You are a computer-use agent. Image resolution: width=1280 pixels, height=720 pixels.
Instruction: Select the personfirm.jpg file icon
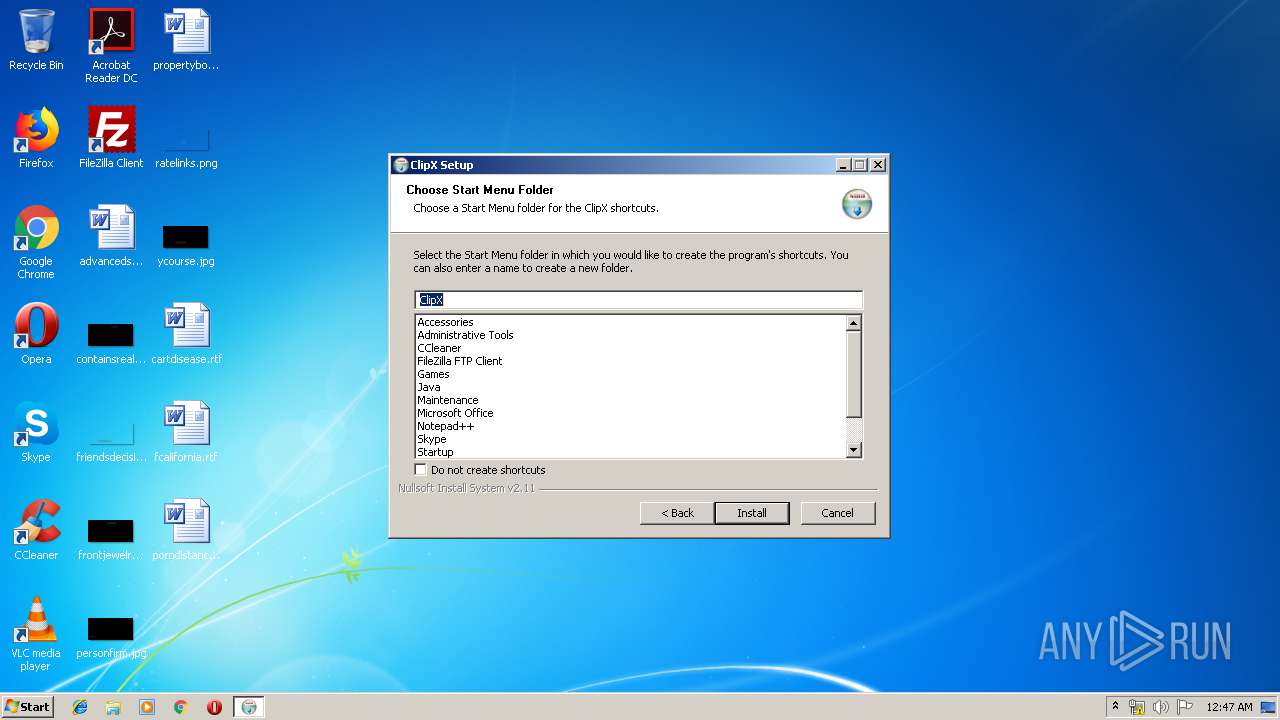111,638
